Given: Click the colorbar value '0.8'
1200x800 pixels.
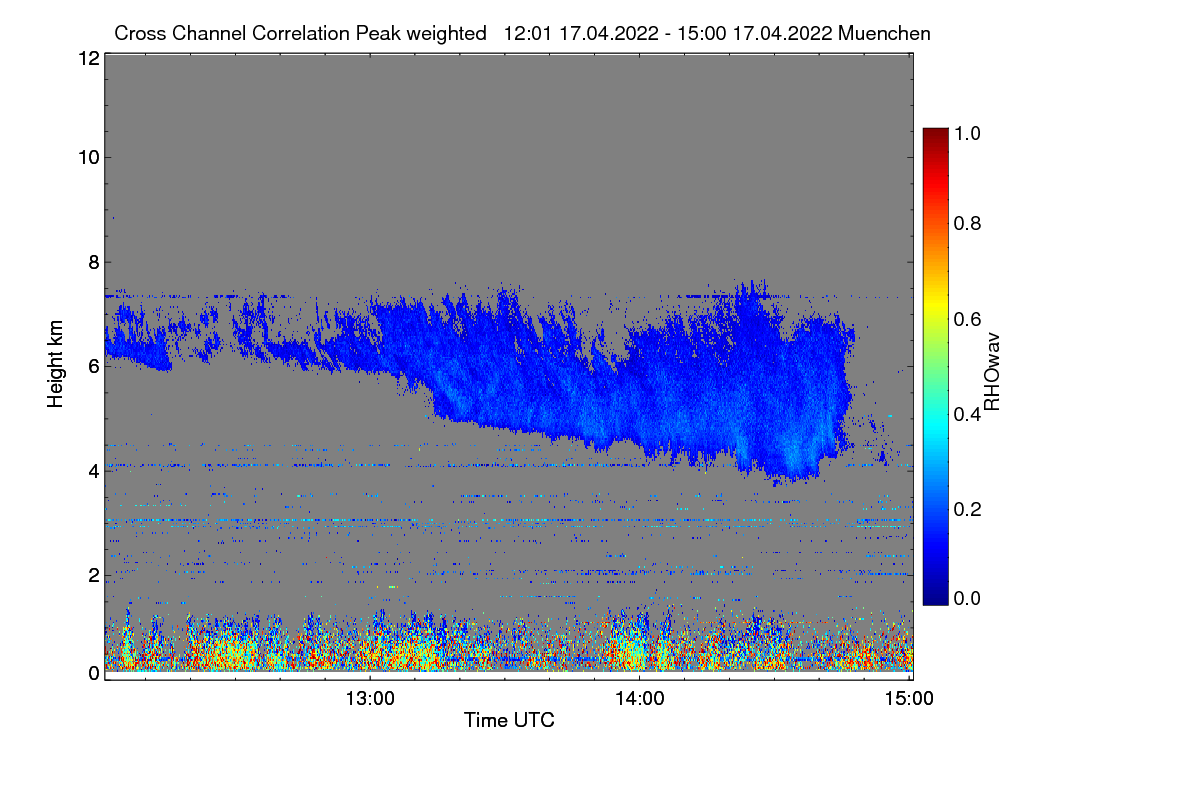Looking at the screenshot, I should [967, 223].
